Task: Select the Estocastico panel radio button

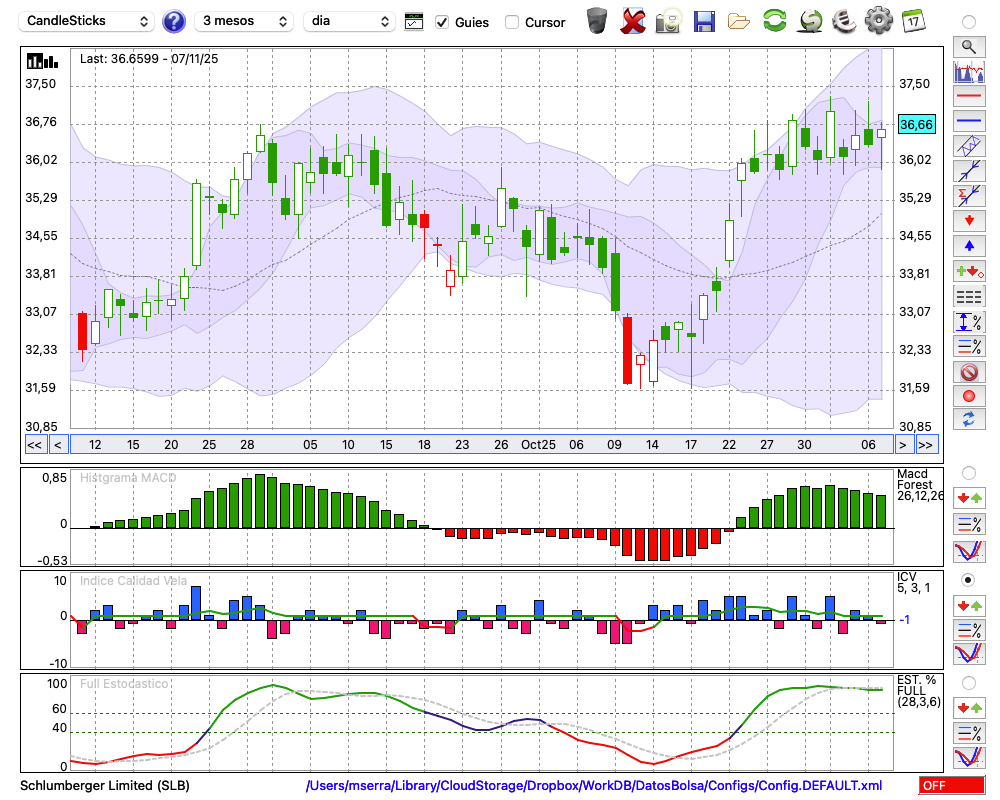Action: point(969,683)
